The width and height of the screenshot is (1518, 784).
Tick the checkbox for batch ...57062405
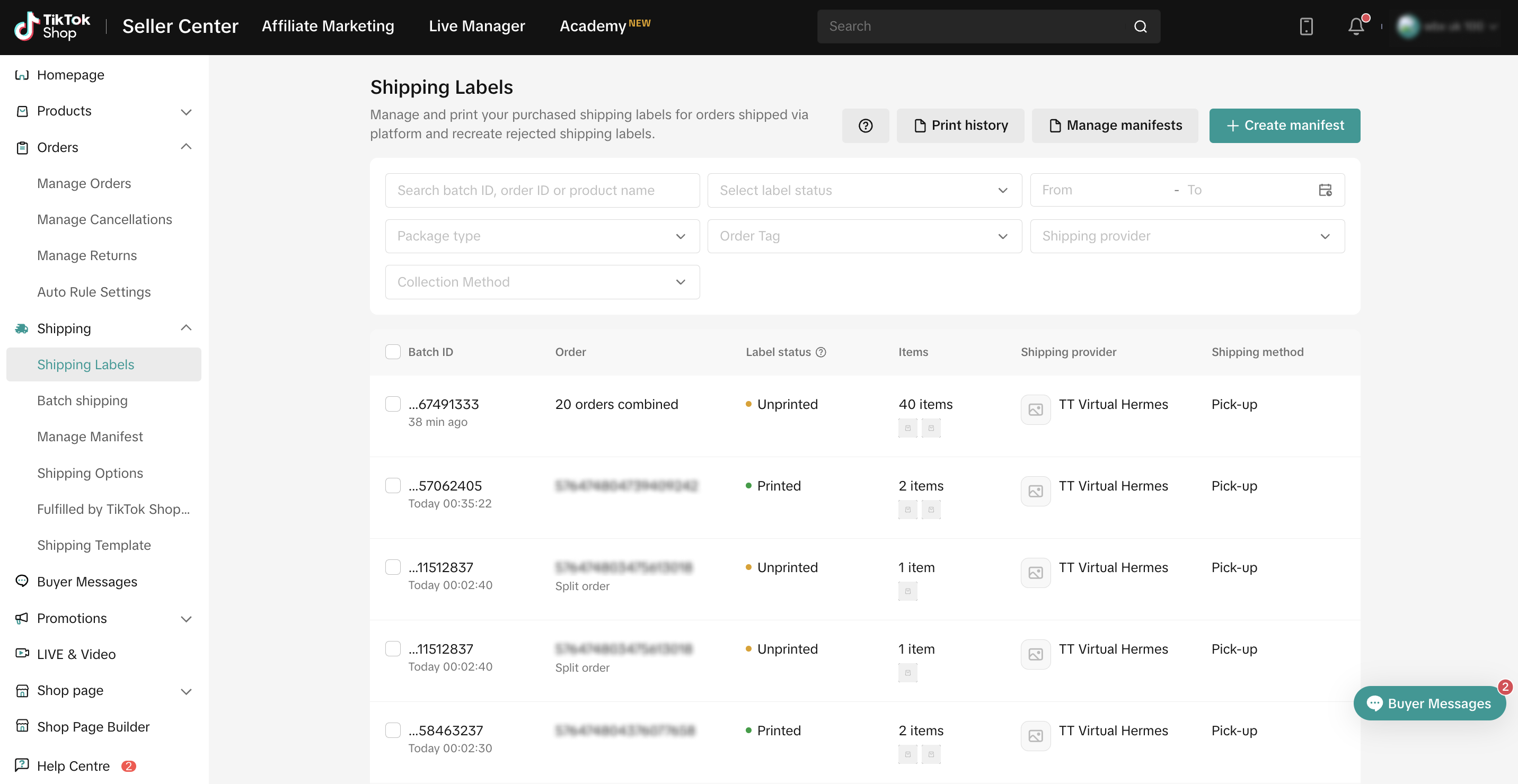pos(392,485)
